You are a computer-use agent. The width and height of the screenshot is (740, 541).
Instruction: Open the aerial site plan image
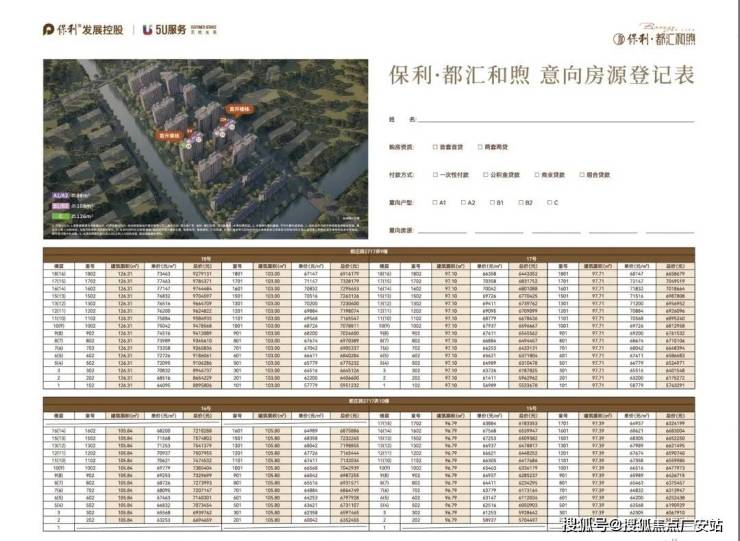click(x=206, y=149)
